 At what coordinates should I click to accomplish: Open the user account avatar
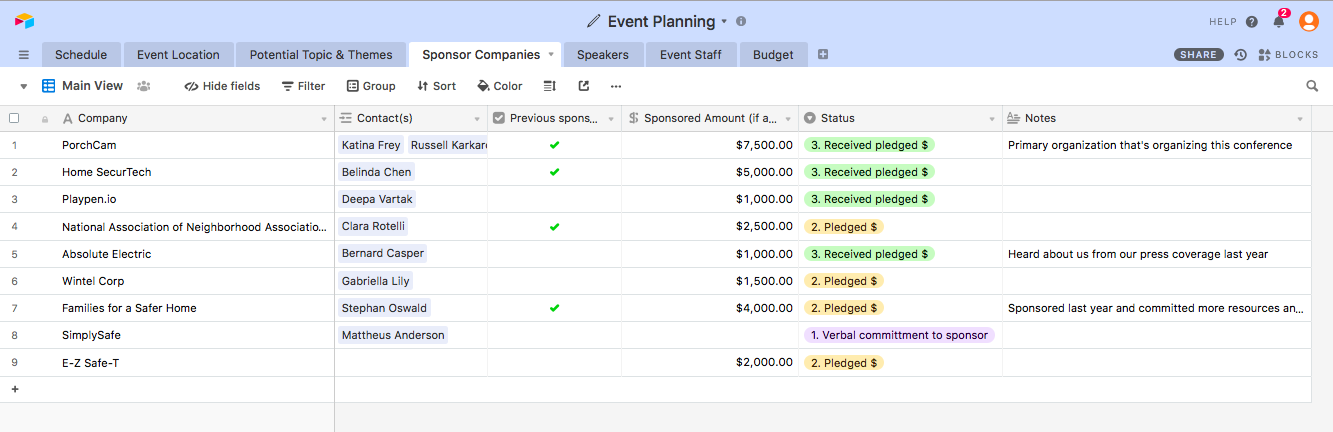point(1309,21)
